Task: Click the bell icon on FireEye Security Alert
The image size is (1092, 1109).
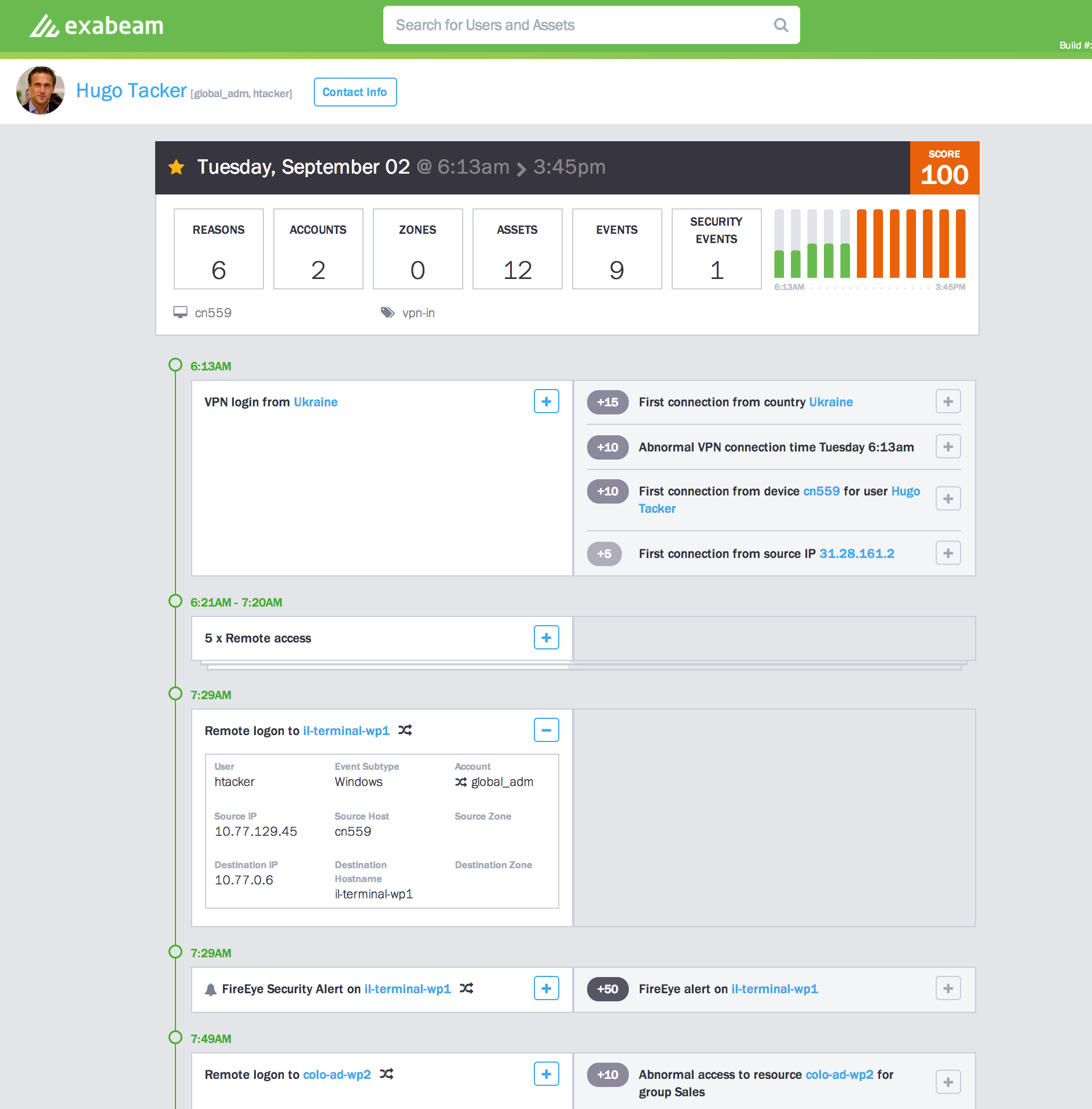Action: [211, 989]
